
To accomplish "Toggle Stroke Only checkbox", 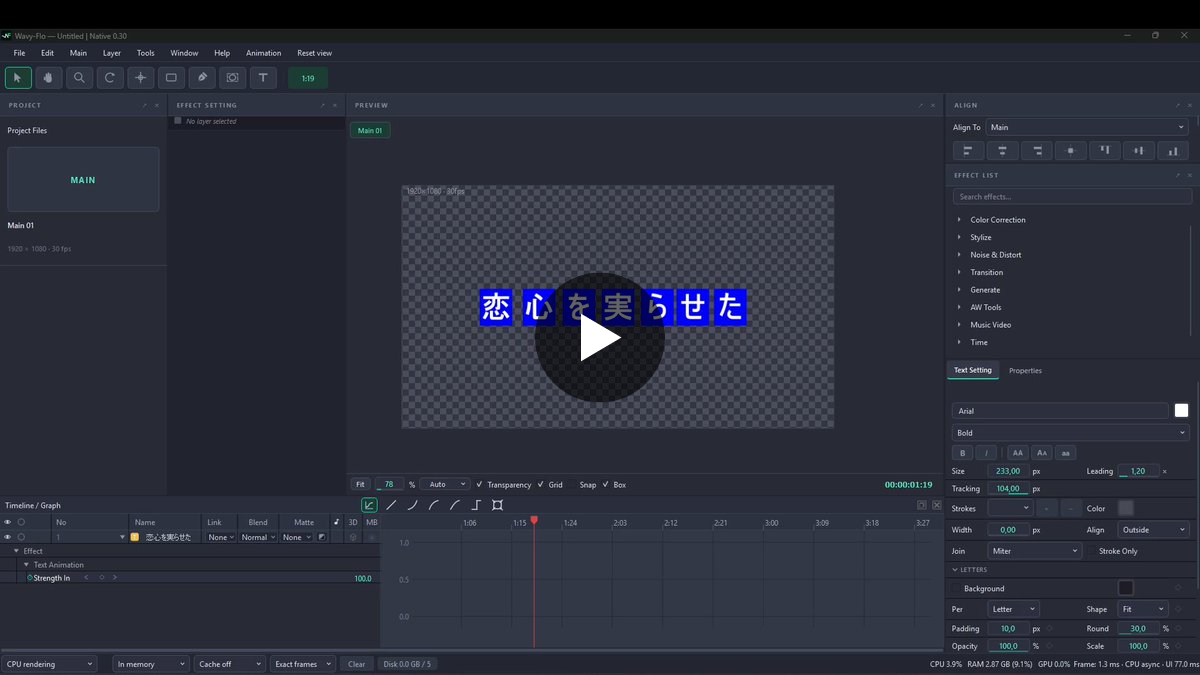I will (1092, 551).
